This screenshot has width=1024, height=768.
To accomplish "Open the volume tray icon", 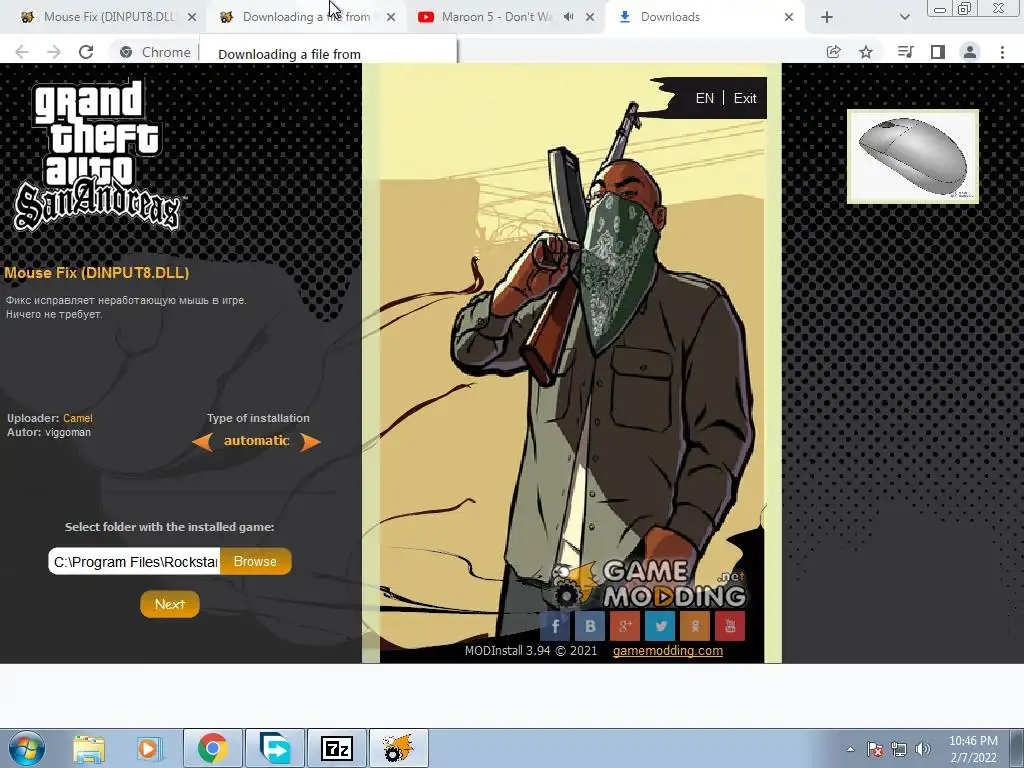I will (922, 749).
